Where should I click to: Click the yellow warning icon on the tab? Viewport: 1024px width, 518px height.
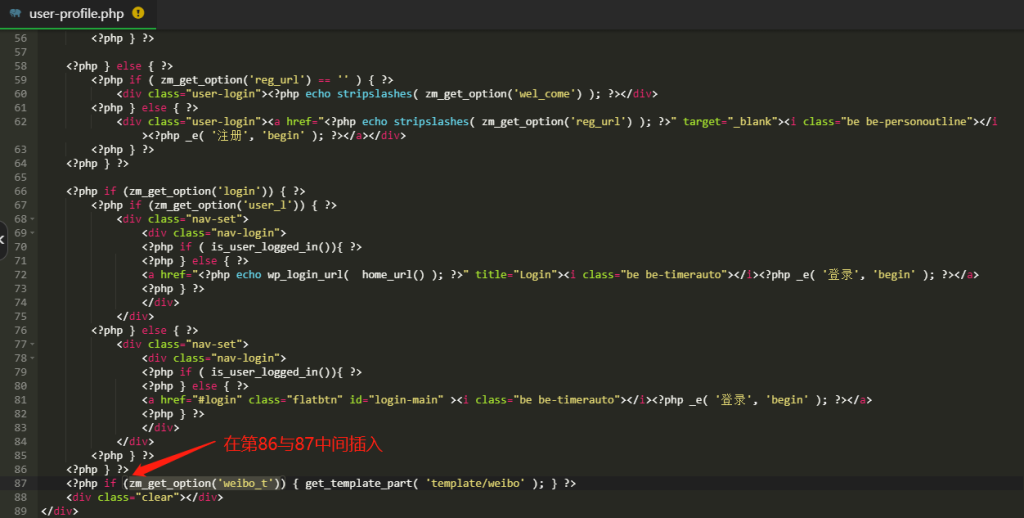[137, 13]
